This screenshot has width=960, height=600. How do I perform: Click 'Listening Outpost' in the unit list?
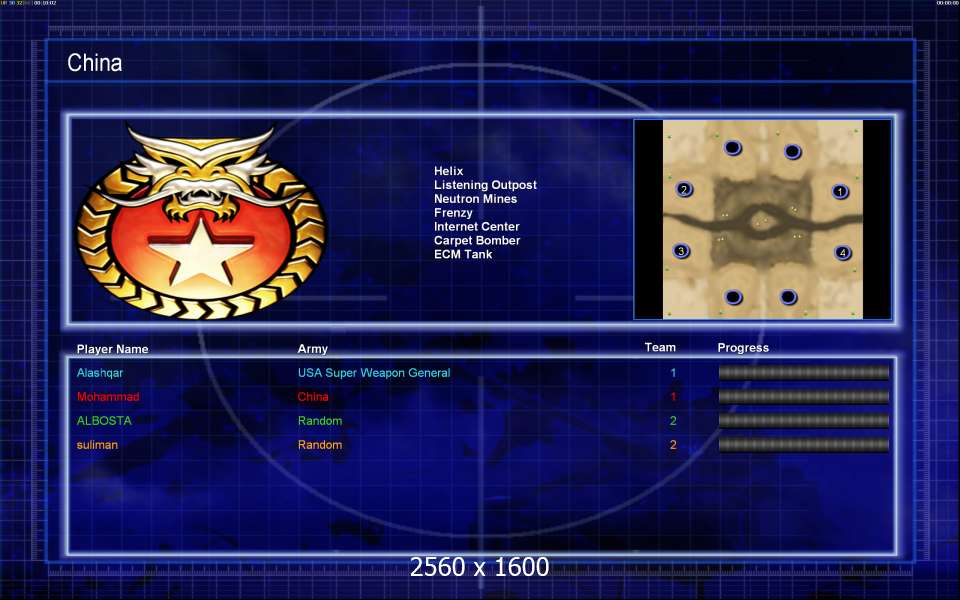pyautogui.click(x=486, y=185)
